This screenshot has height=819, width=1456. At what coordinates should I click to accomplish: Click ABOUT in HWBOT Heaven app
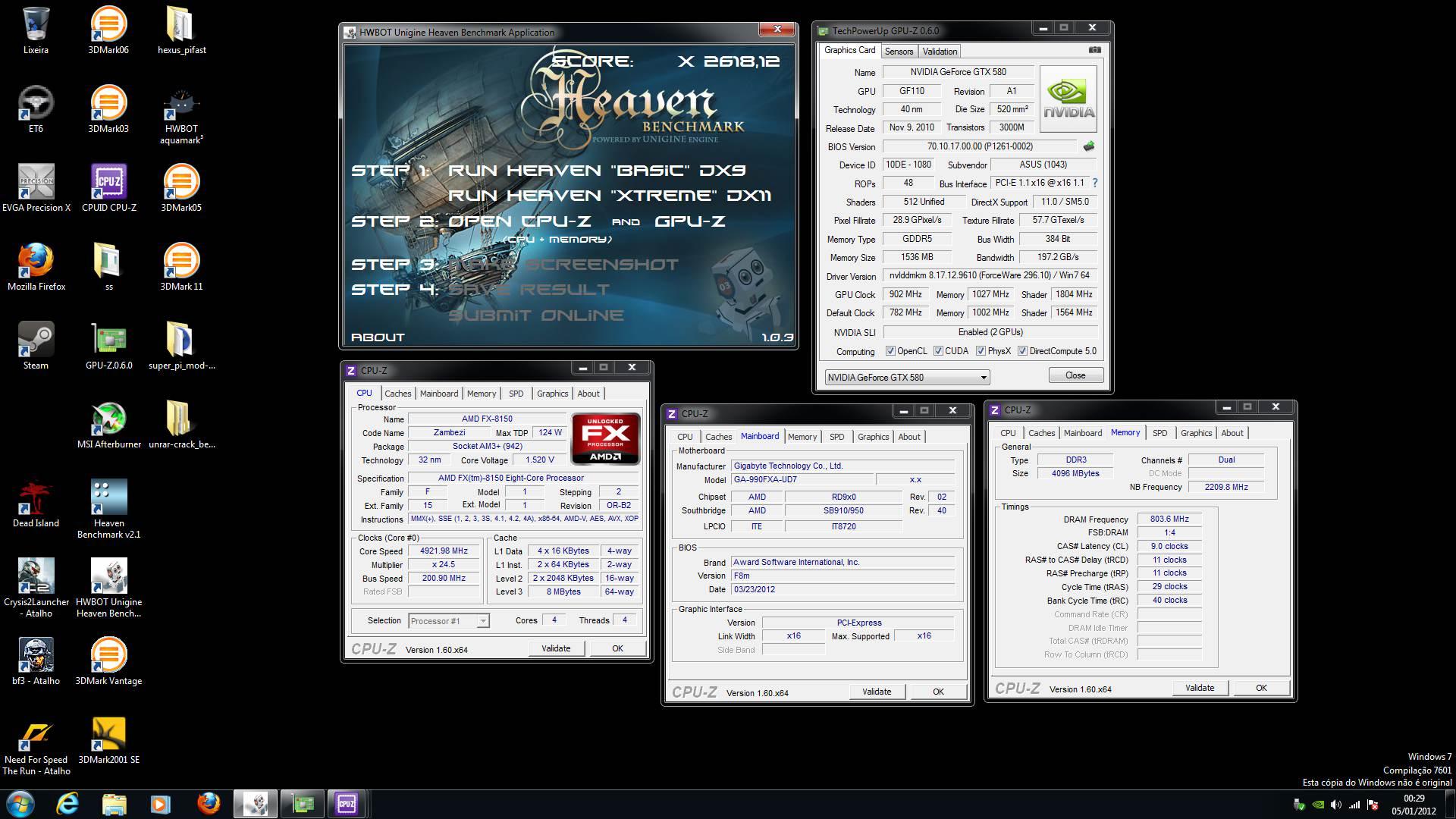378,337
